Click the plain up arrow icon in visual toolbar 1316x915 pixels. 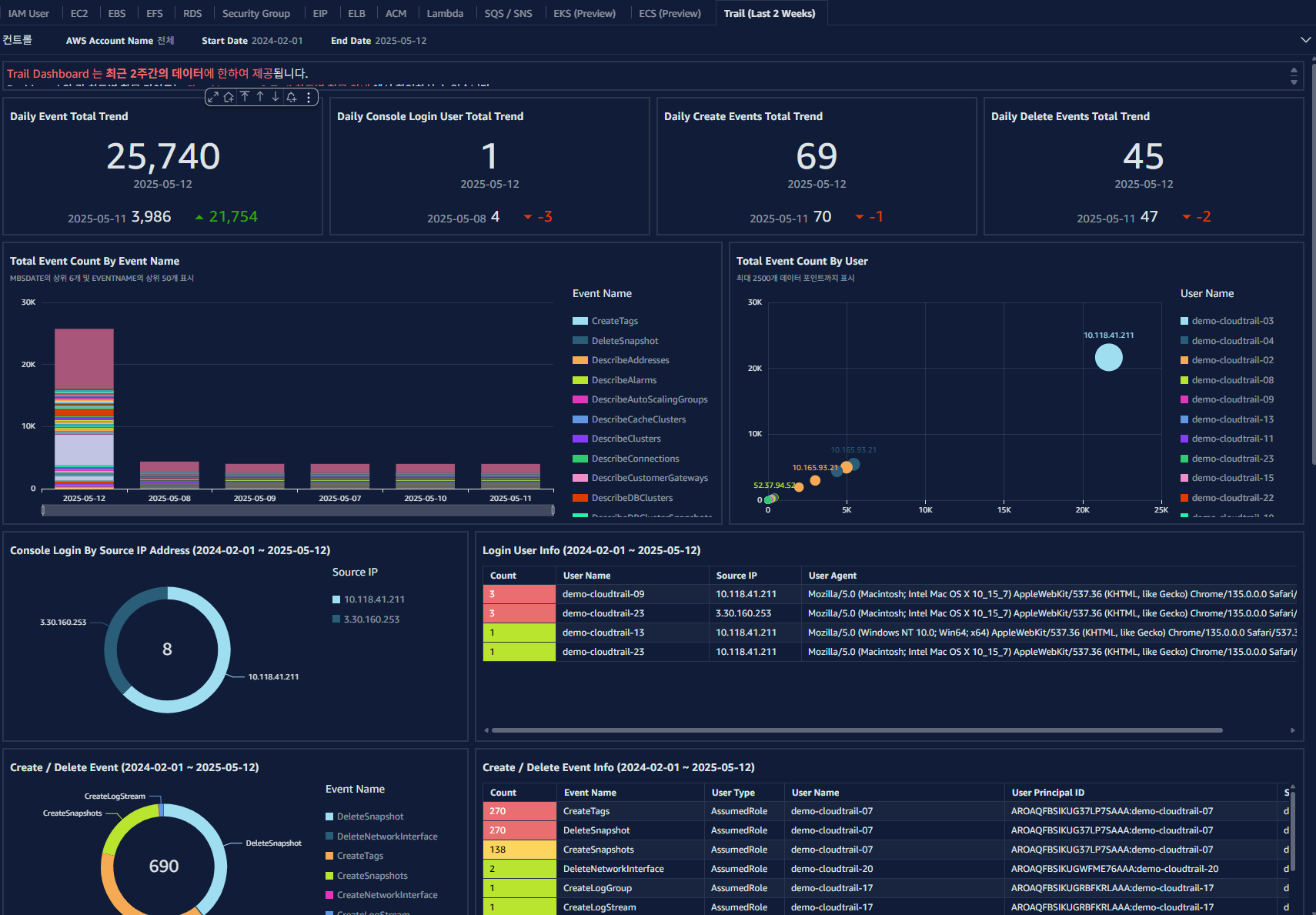tap(260, 97)
